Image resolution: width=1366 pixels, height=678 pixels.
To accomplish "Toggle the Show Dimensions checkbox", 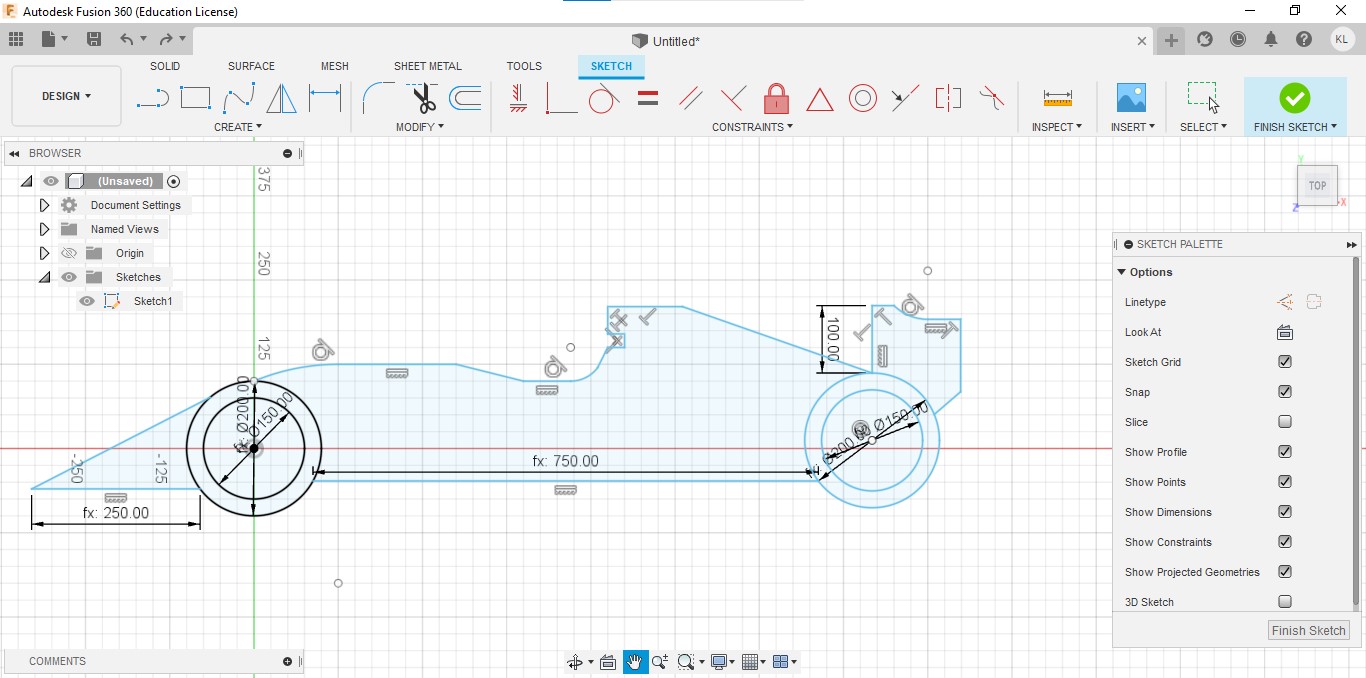I will [x=1285, y=512].
